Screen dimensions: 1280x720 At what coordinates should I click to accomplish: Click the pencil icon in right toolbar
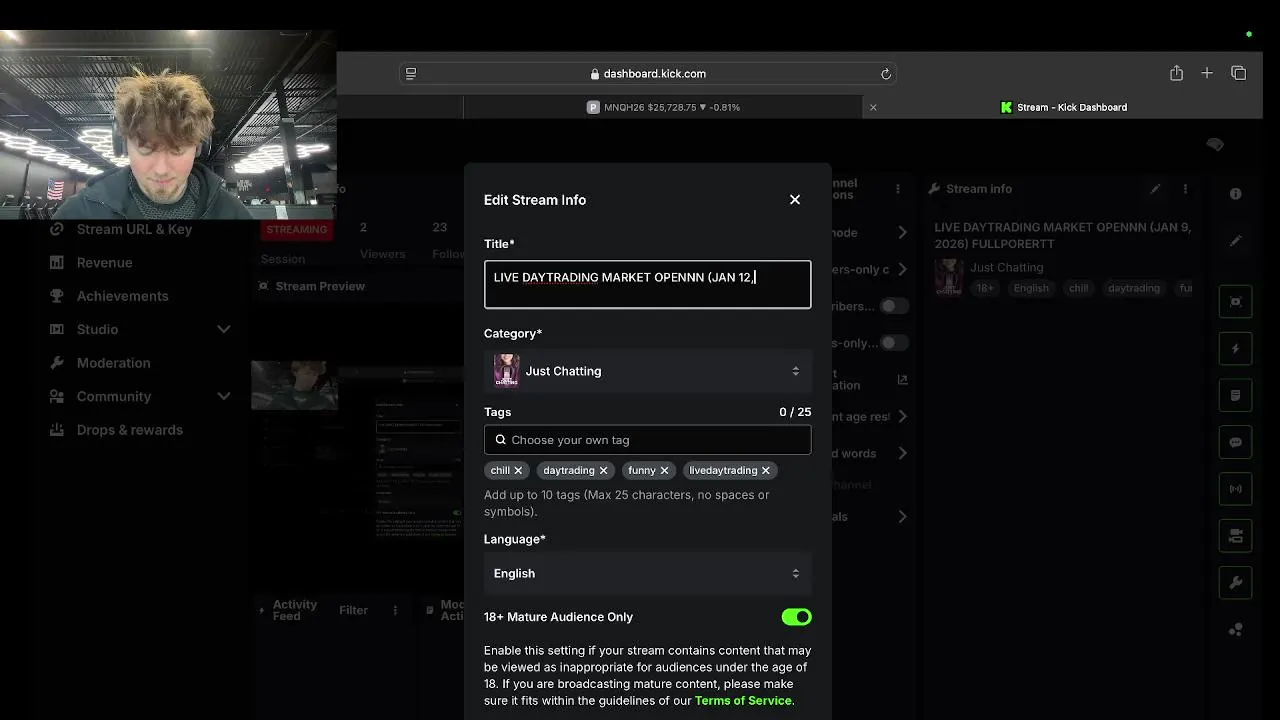pyautogui.click(x=1236, y=241)
